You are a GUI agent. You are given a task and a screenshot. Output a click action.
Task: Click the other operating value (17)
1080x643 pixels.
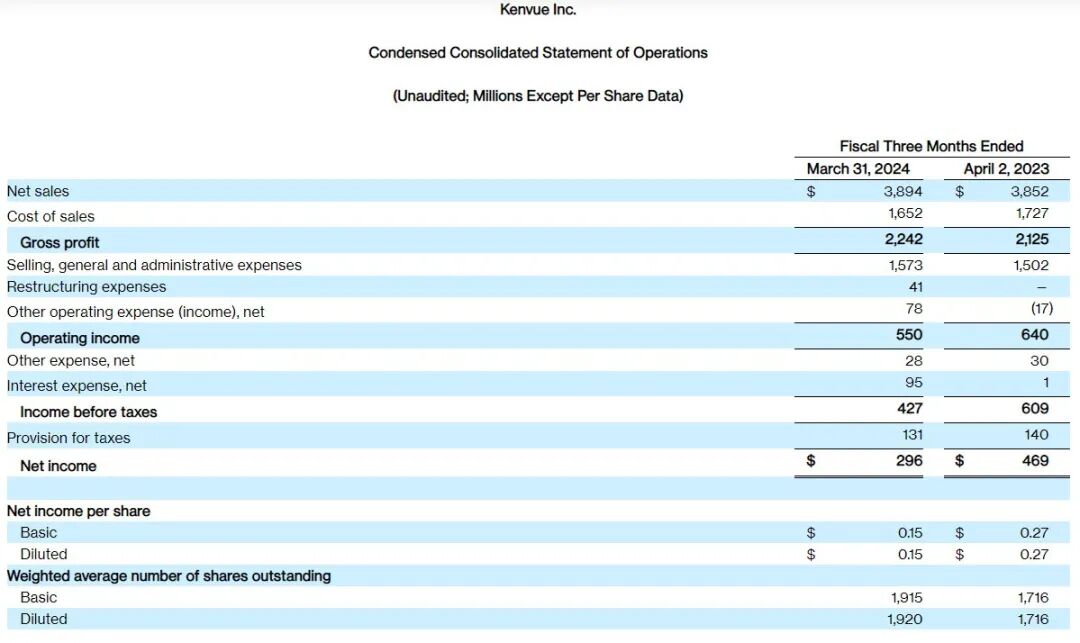pyautogui.click(x=1041, y=308)
